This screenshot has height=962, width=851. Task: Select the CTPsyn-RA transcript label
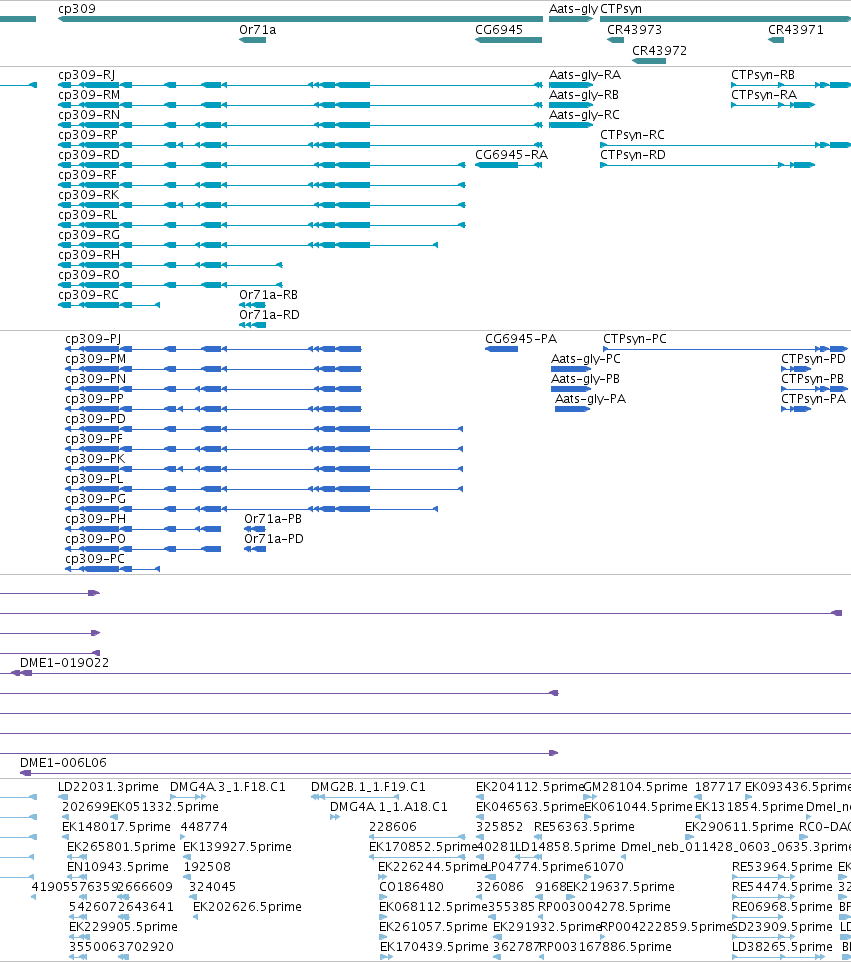click(764, 95)
